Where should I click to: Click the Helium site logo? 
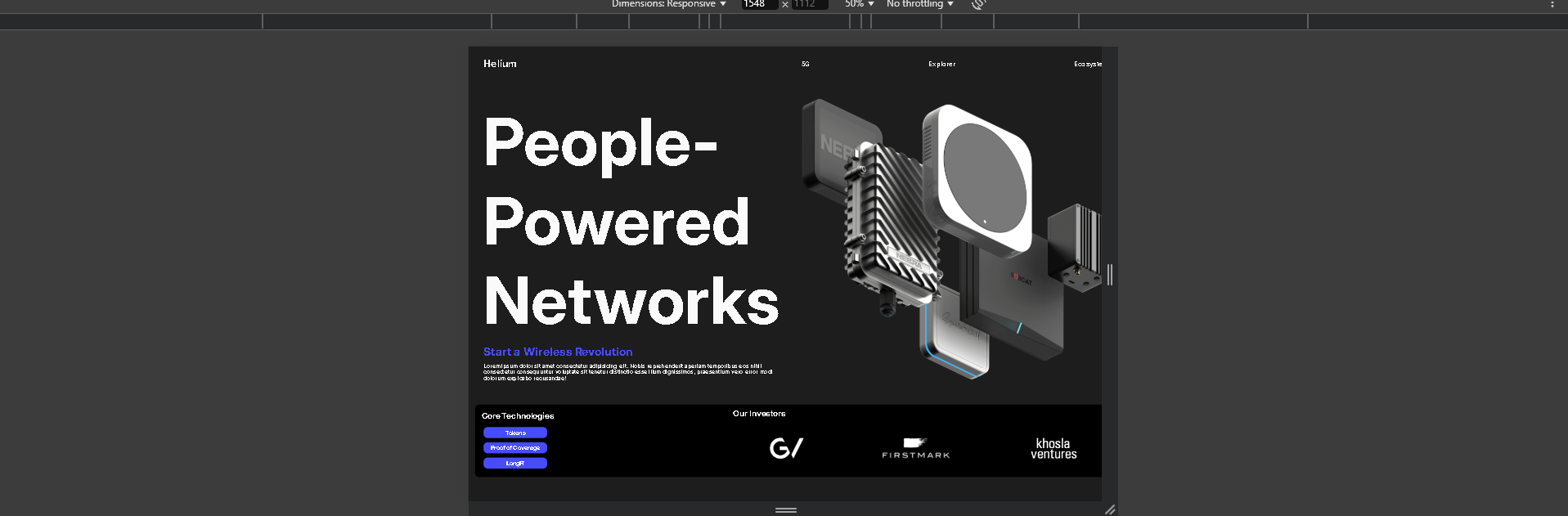click(500, 64)
